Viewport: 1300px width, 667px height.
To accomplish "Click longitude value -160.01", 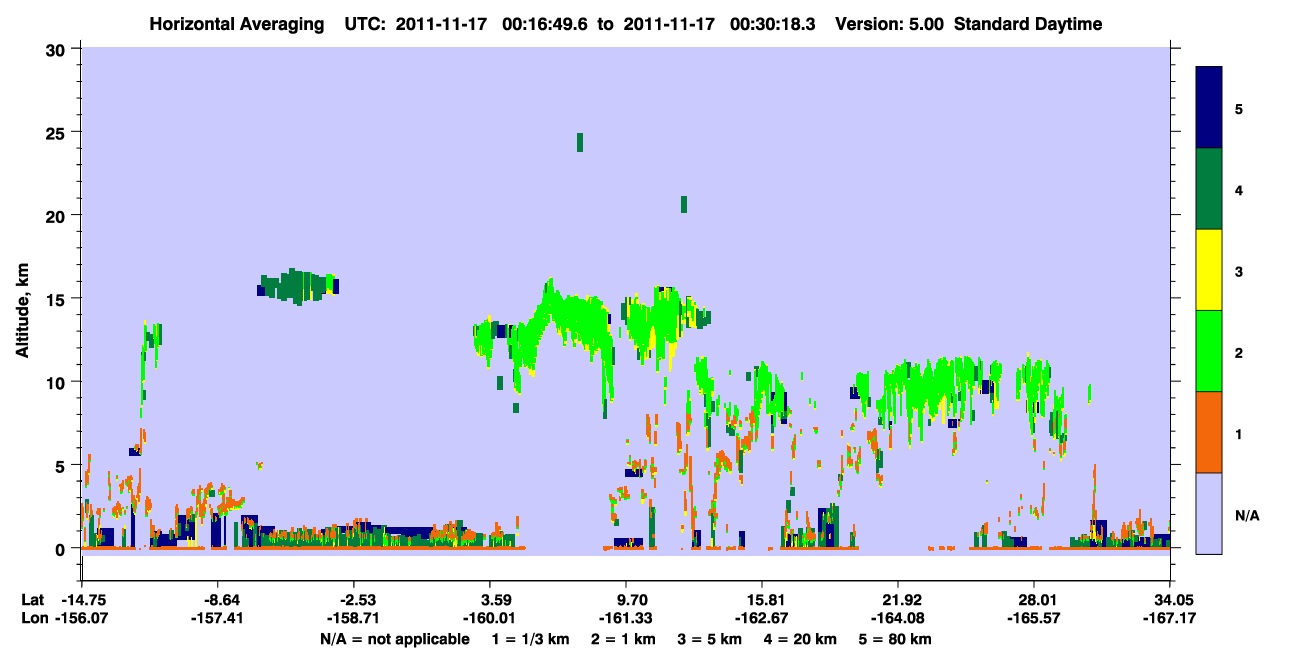I will 490,618.
